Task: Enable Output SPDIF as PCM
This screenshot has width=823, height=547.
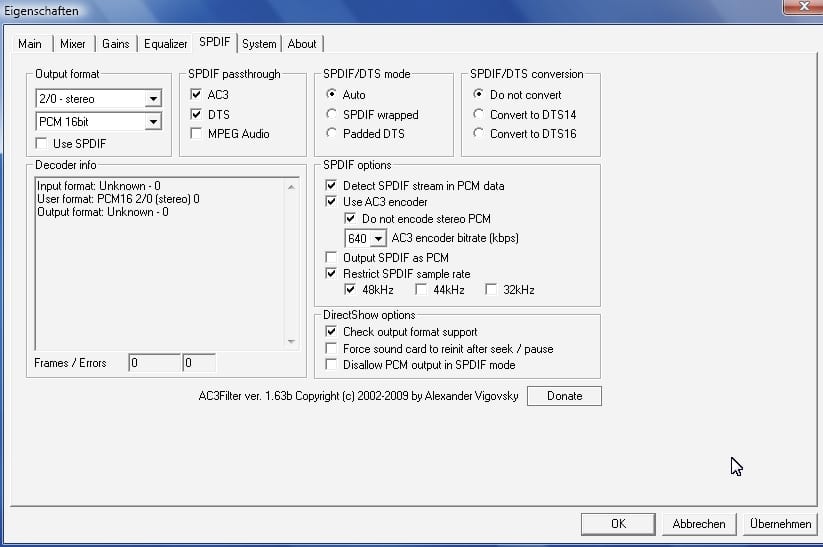Action: pos(333,258)
